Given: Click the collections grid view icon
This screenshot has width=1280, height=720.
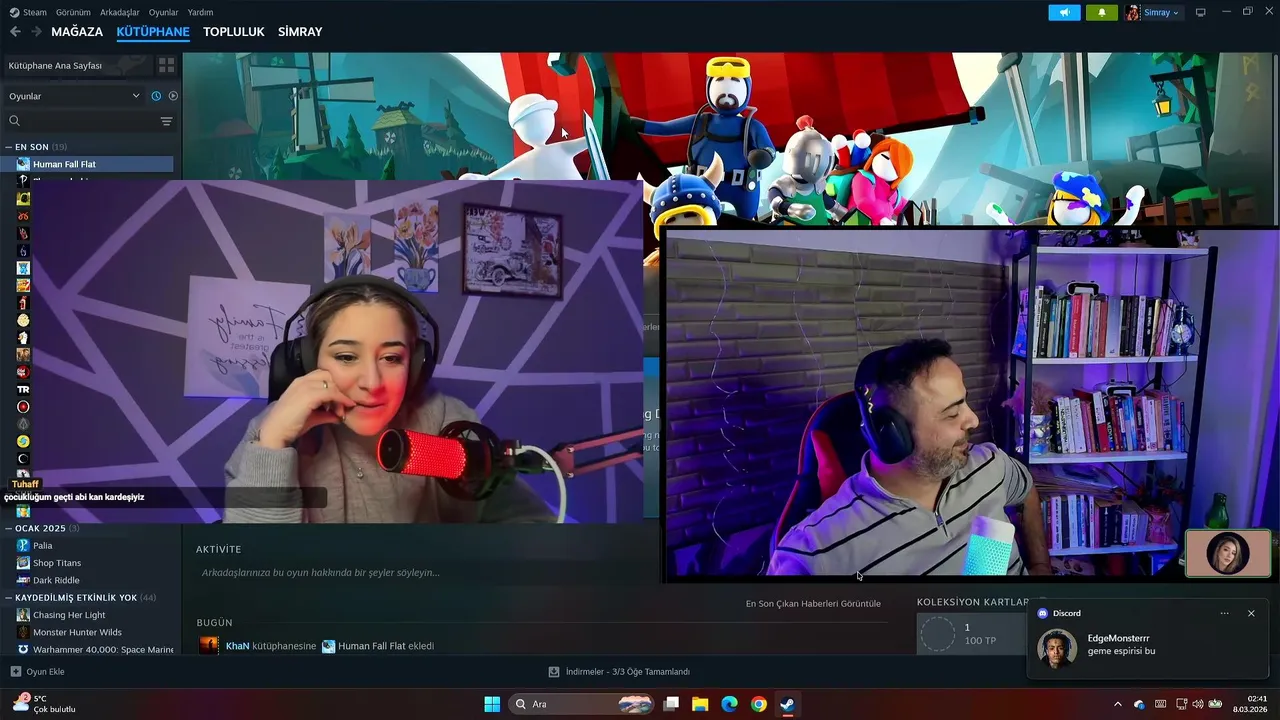Looking at the screenshot, I should tap(166, 65).
